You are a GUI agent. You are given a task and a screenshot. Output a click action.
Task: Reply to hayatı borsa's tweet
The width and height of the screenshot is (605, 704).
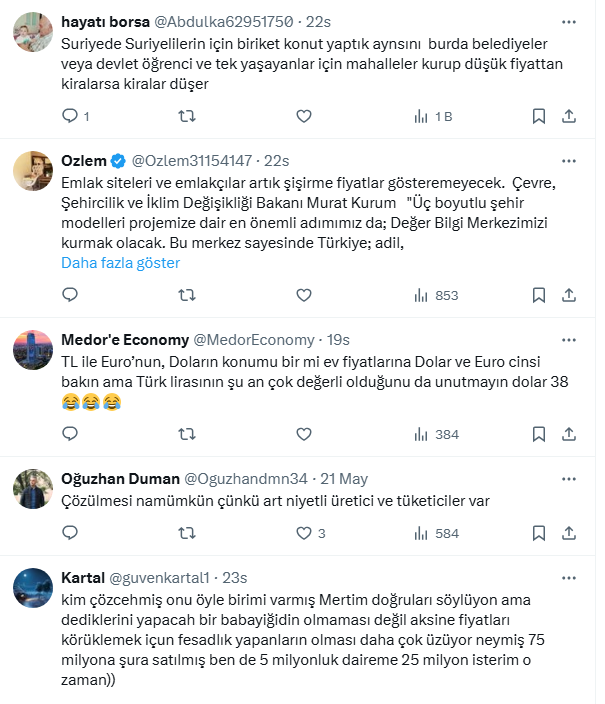click(70, 116)
